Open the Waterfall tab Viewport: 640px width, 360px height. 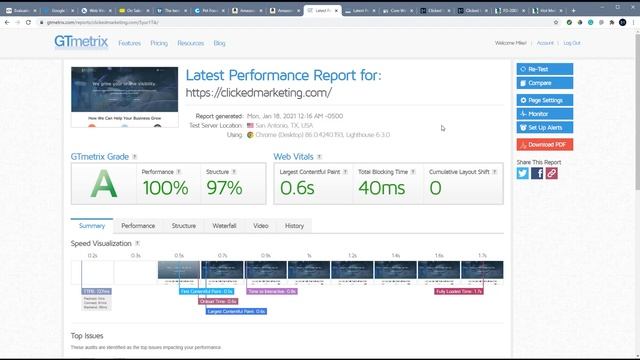click(x=224, y=226)
